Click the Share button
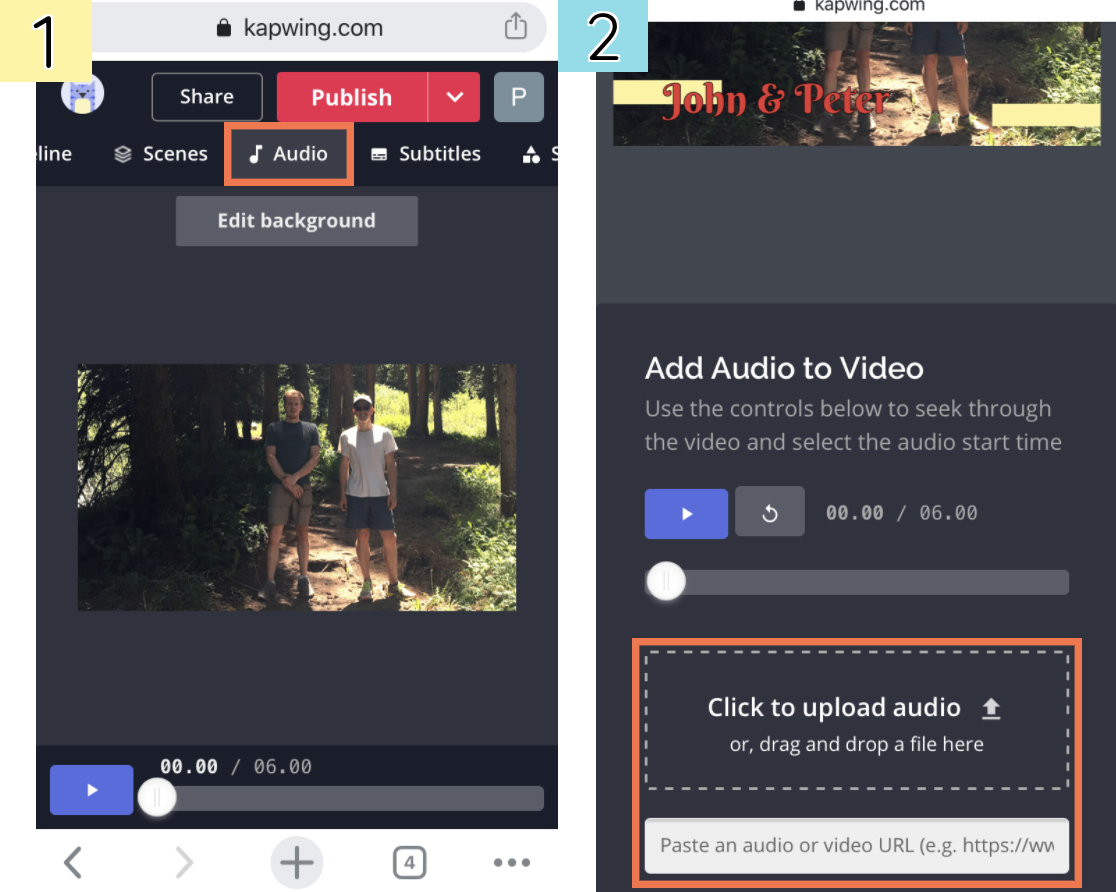The height and width of the screenshot is (892, 1116). tap(207, 97)
